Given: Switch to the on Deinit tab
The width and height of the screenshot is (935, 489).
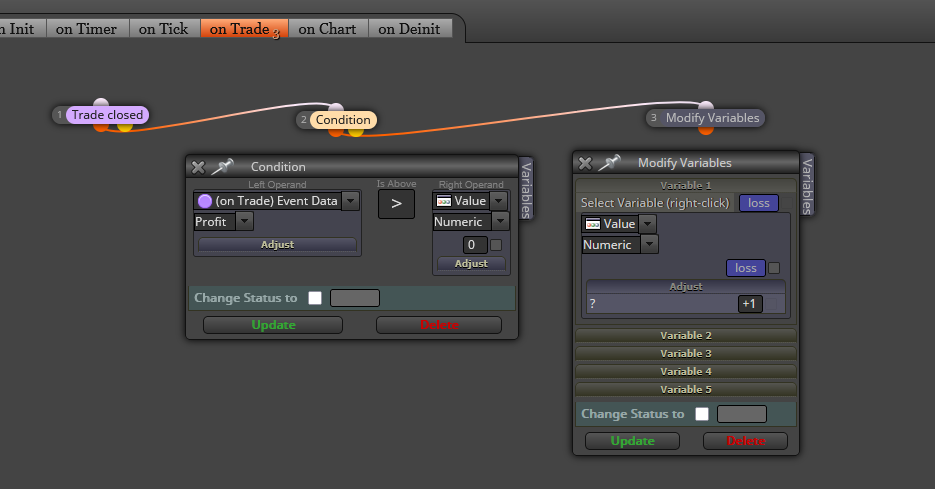Looking at the screenshot, I should pyautogui.click(x=409, y=29).
